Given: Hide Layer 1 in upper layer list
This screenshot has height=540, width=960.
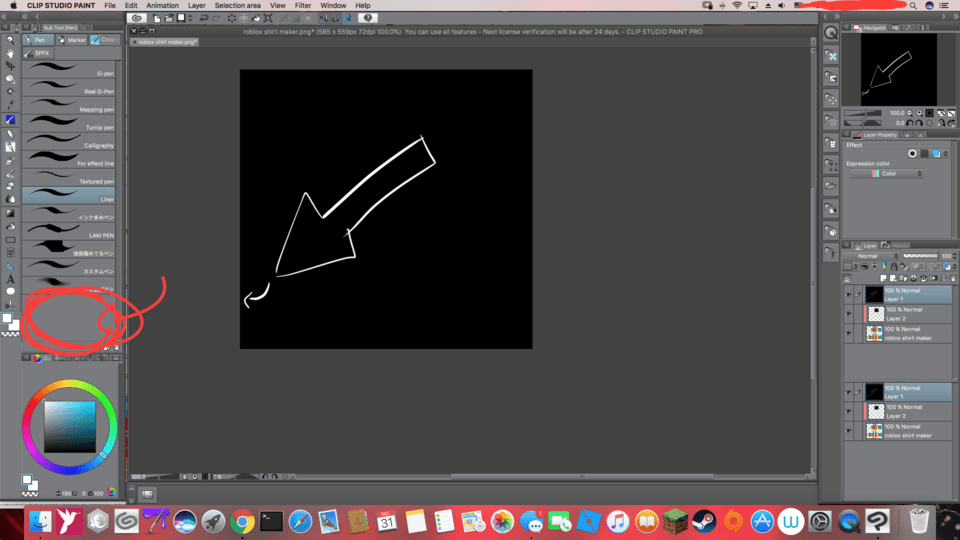Looking at the screenshot, I should (849, 295).
